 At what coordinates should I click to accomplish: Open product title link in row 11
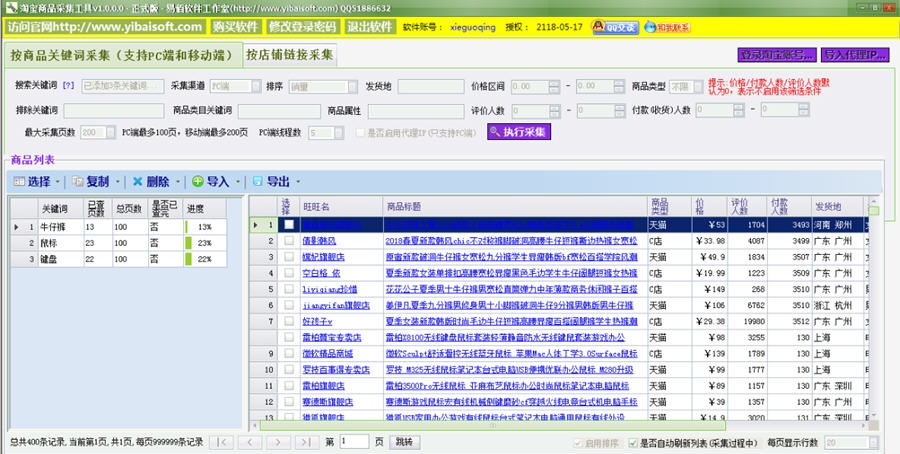point(507,386)
